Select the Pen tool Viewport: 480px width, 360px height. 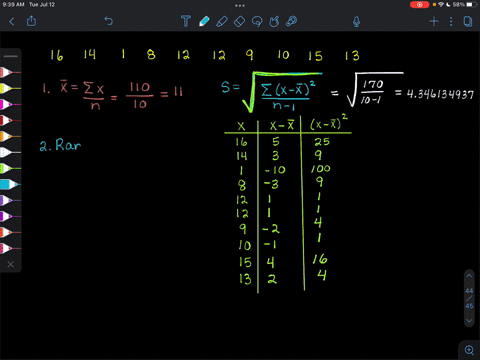point(204,21)
